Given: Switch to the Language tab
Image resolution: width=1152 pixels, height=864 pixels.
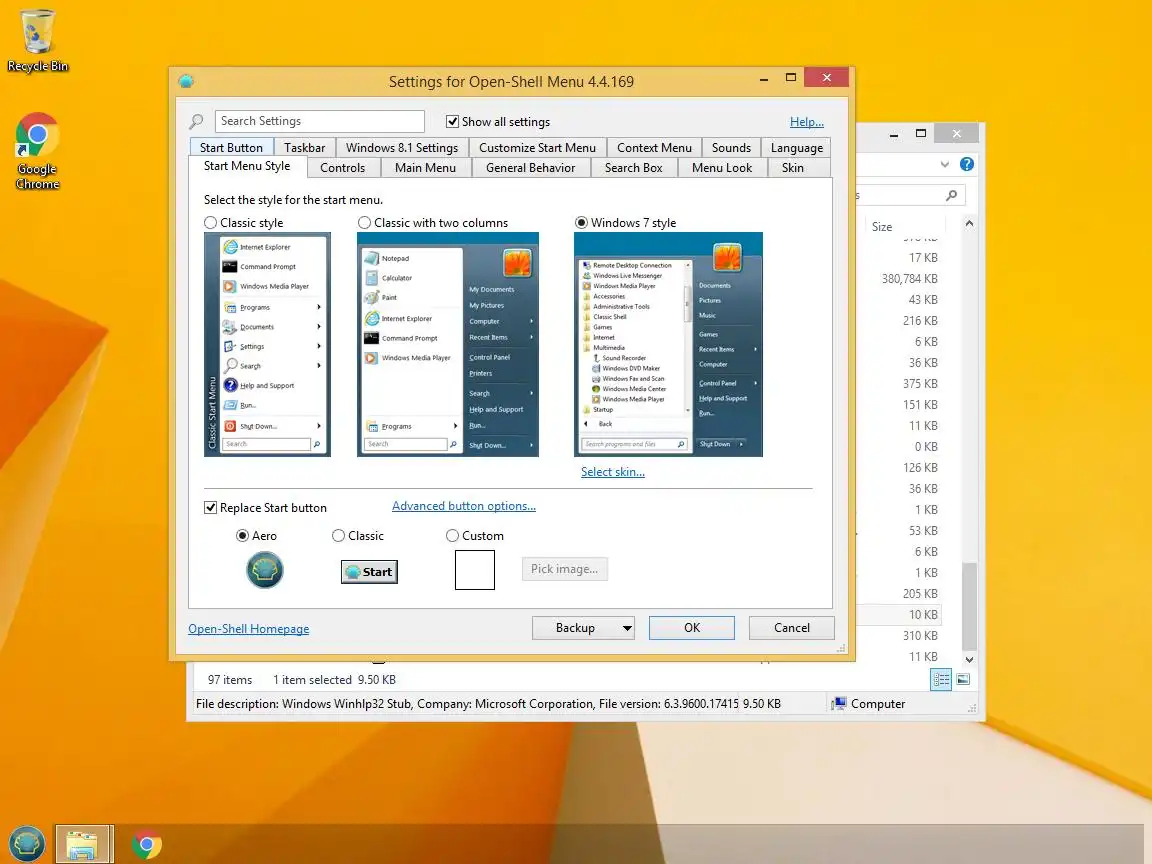Looking at the screenshot, I should [x=796, y=148].
